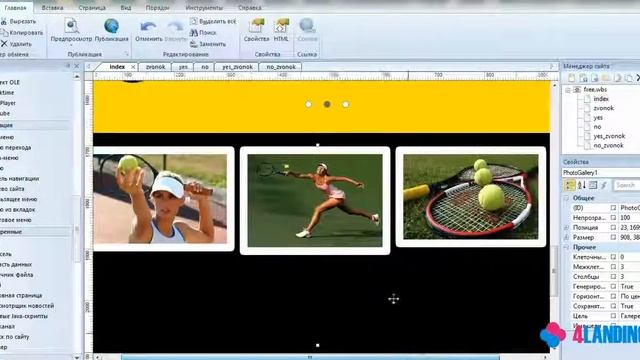
Task: Click Выделить всё select-all icon
Action: (x=194, y=21)
